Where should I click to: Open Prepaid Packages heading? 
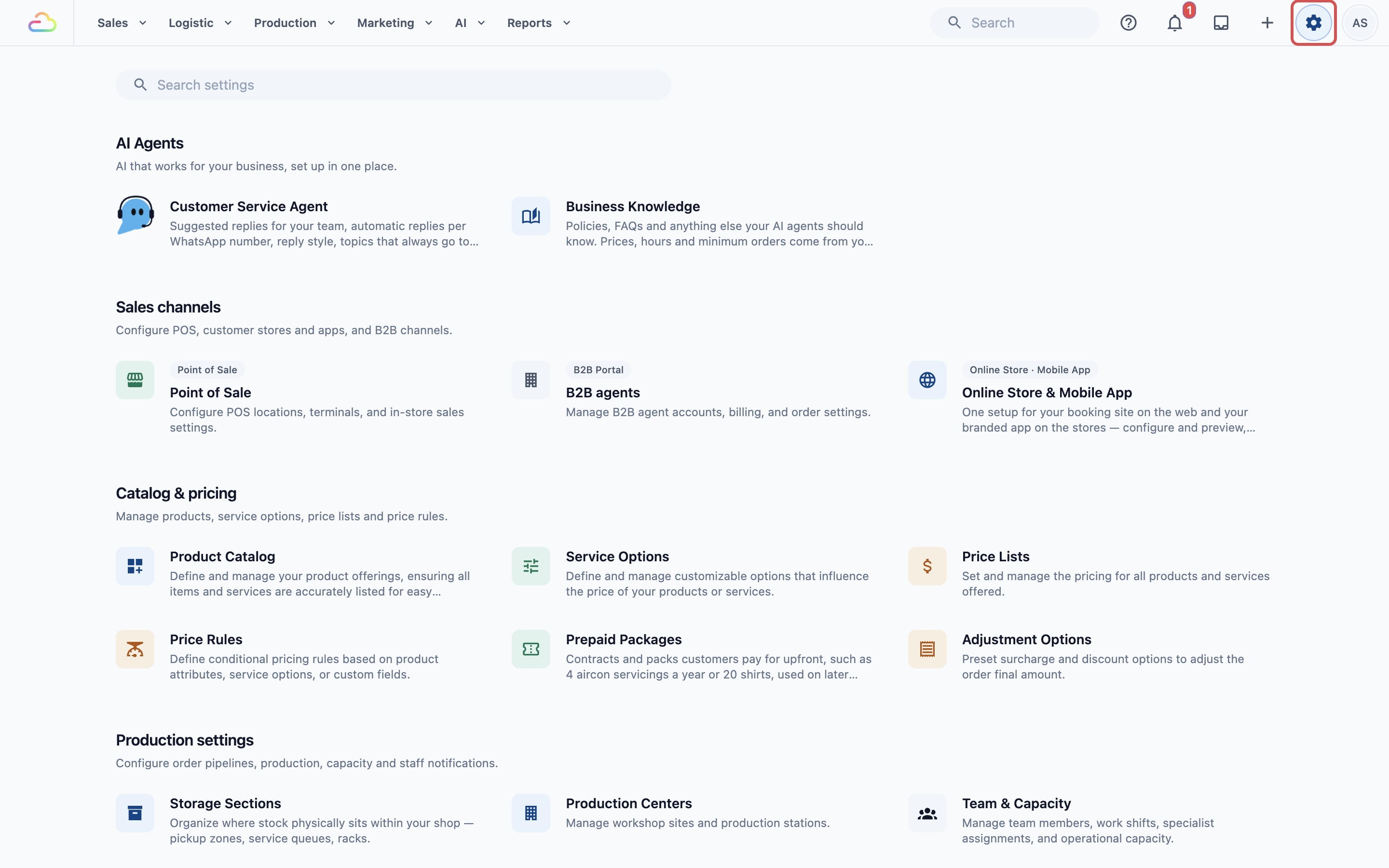pos(623,639)
